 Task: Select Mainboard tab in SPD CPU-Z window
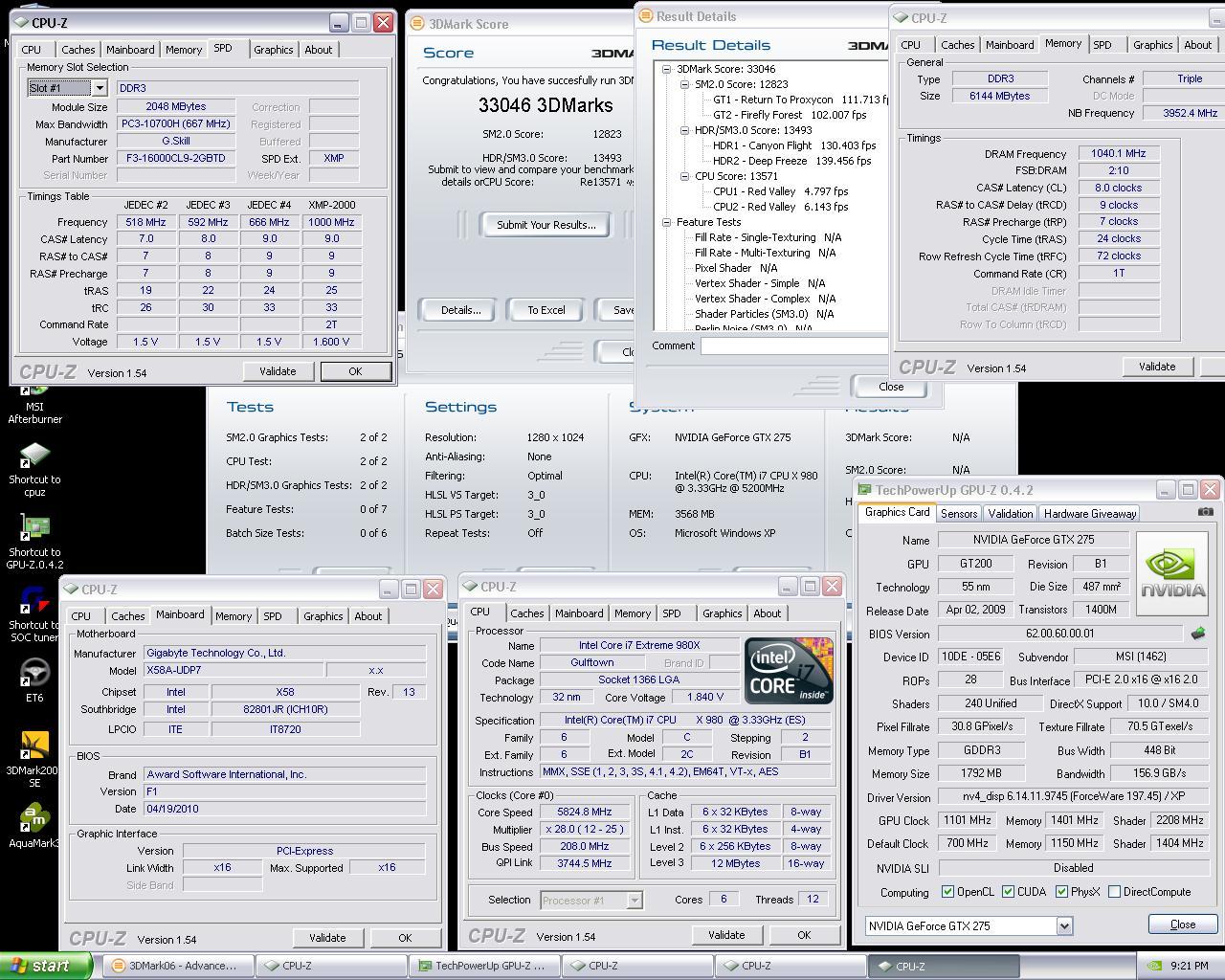point(130,50)
